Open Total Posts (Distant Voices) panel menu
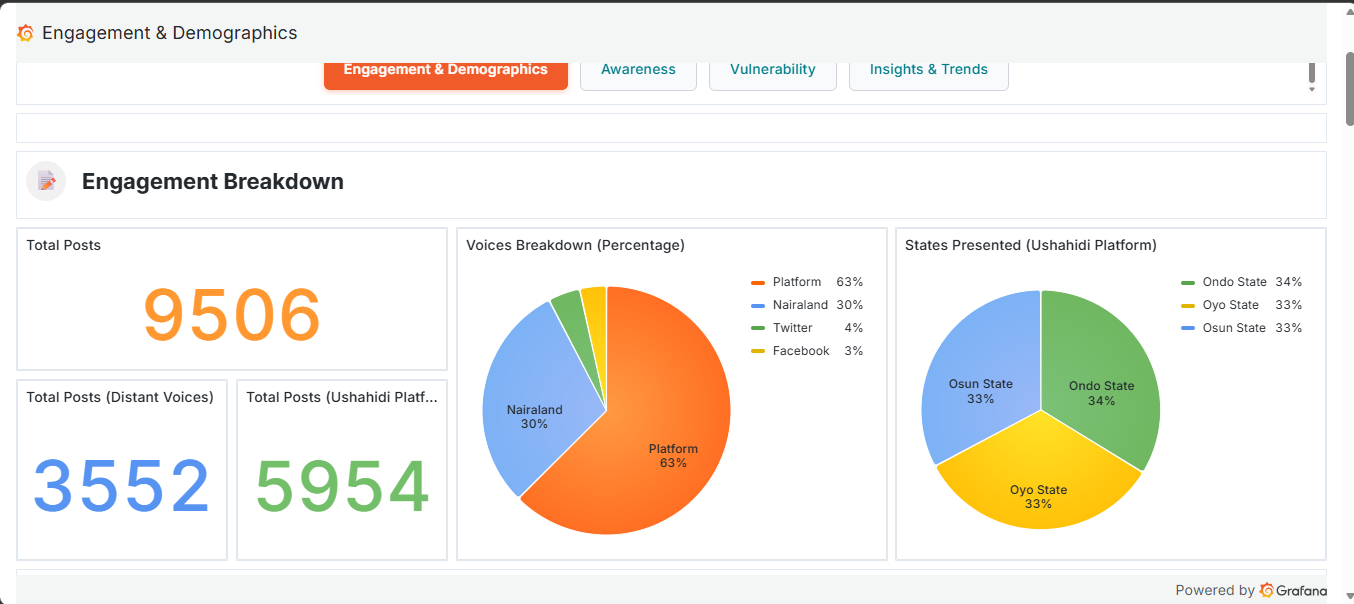The width and height of the screenshot is (1354, 604). [120, 397]
